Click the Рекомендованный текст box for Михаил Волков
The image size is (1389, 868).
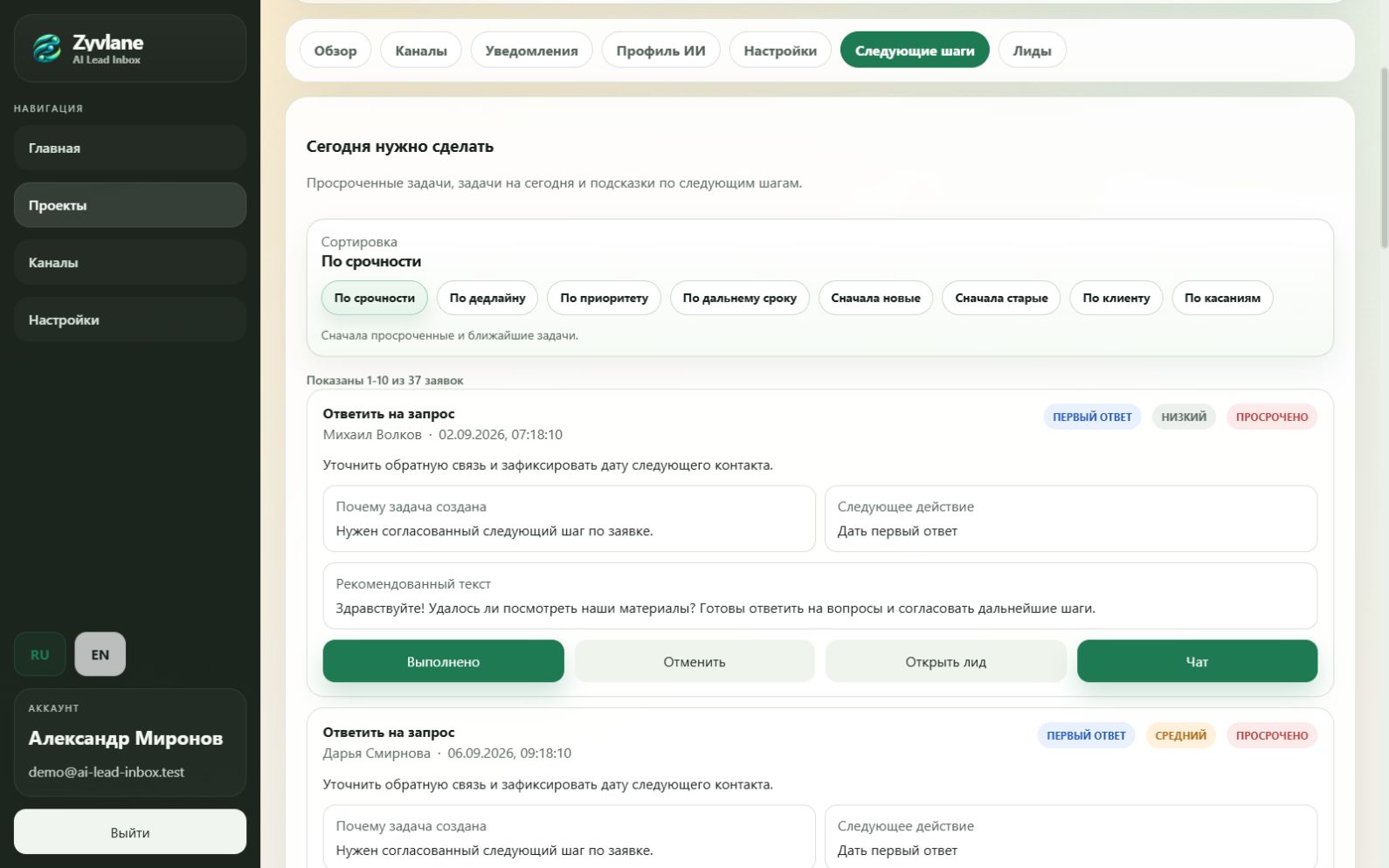click(819, 596)
